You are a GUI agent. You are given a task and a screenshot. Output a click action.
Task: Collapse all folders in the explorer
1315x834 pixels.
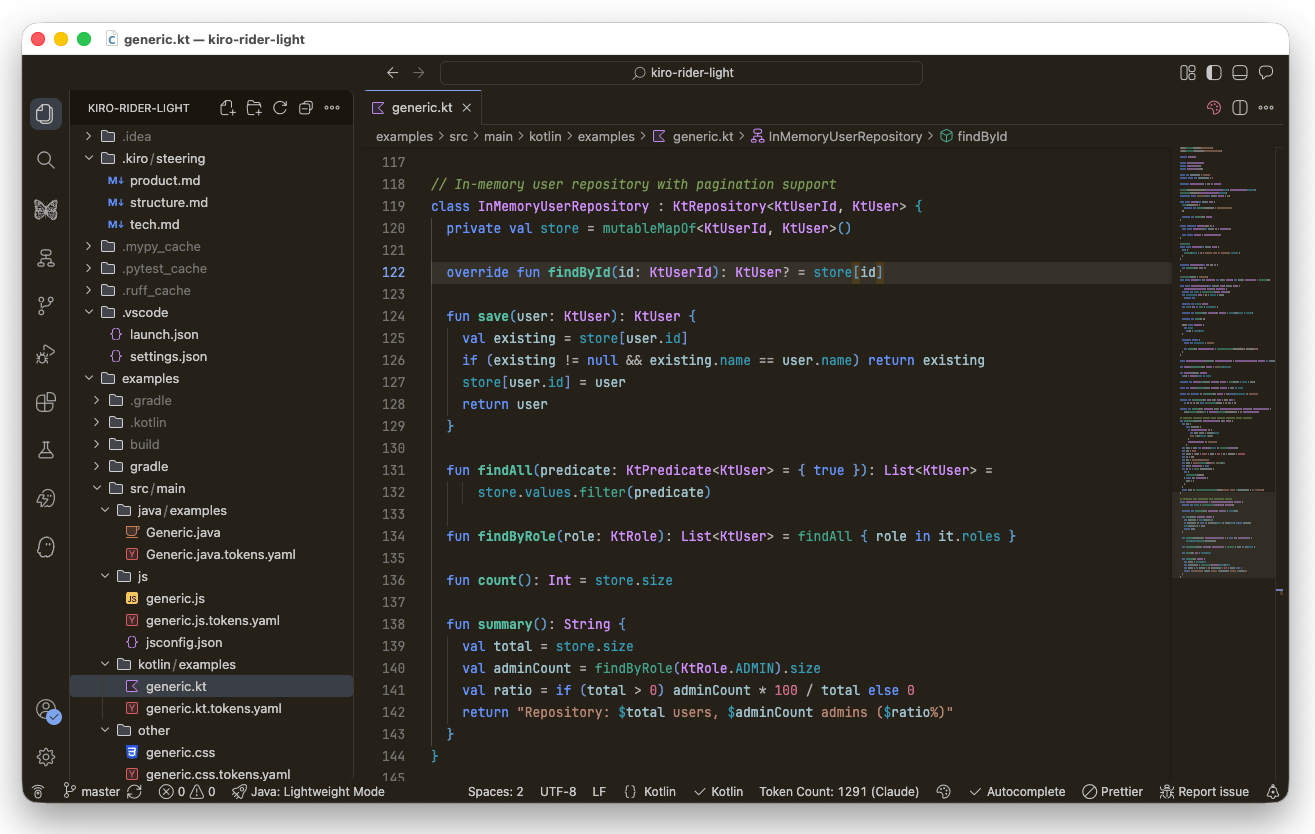pyautogui.click(x=306, y=108)
